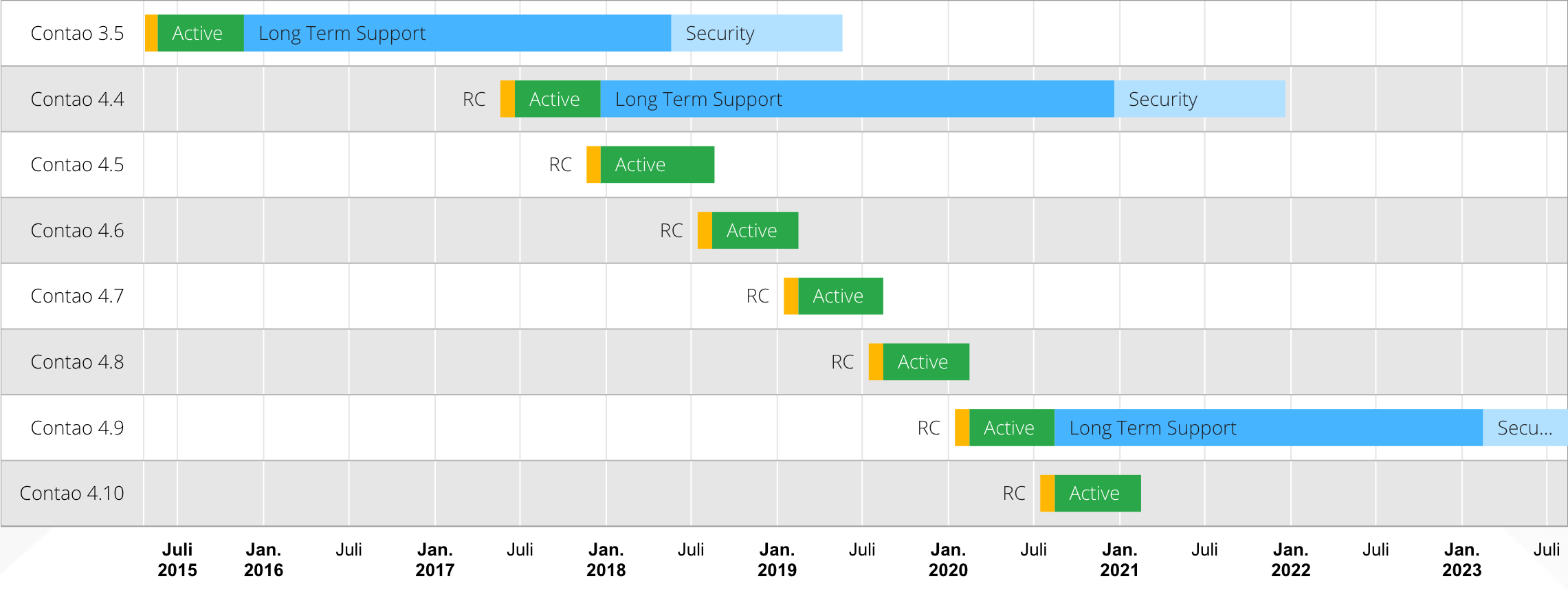
Task: Click orange RC segment of Contao 4.10
Action: point(1048,493)
